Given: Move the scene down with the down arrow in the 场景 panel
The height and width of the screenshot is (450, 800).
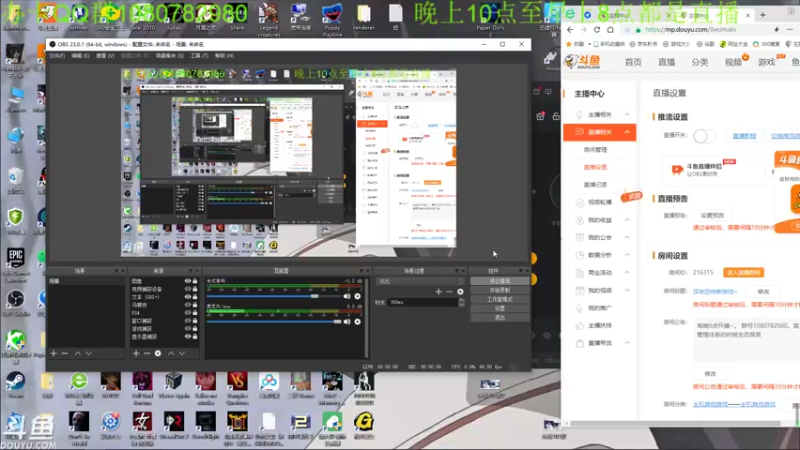Looking at the screenshot, I should [89, 353].
